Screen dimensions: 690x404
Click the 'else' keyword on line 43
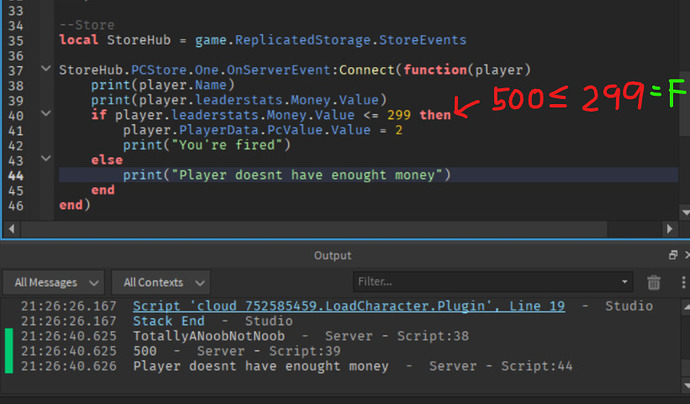pyautogui.click(x=106, y=160)
